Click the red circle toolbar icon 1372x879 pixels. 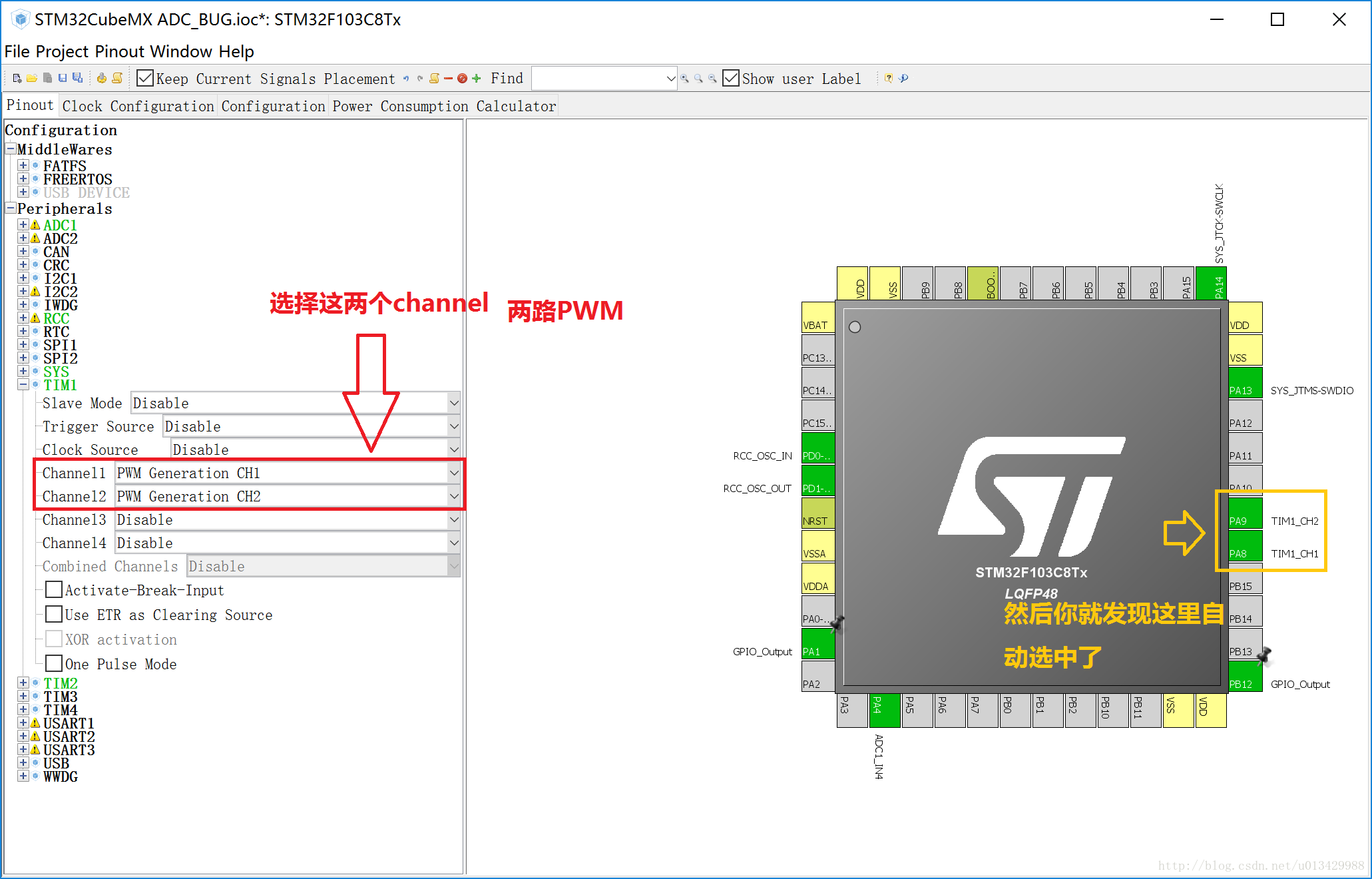click(462, 79)
